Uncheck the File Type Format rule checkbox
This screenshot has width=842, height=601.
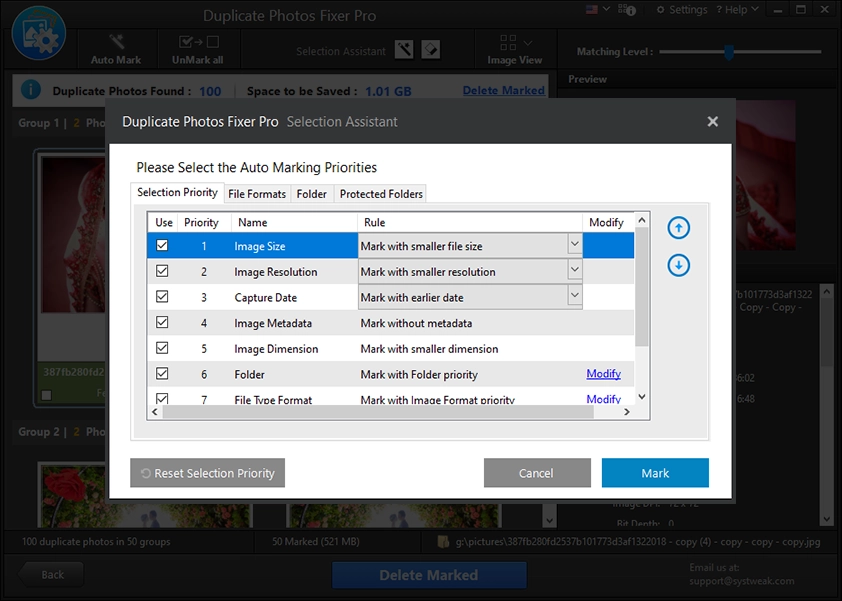(162, 399)
